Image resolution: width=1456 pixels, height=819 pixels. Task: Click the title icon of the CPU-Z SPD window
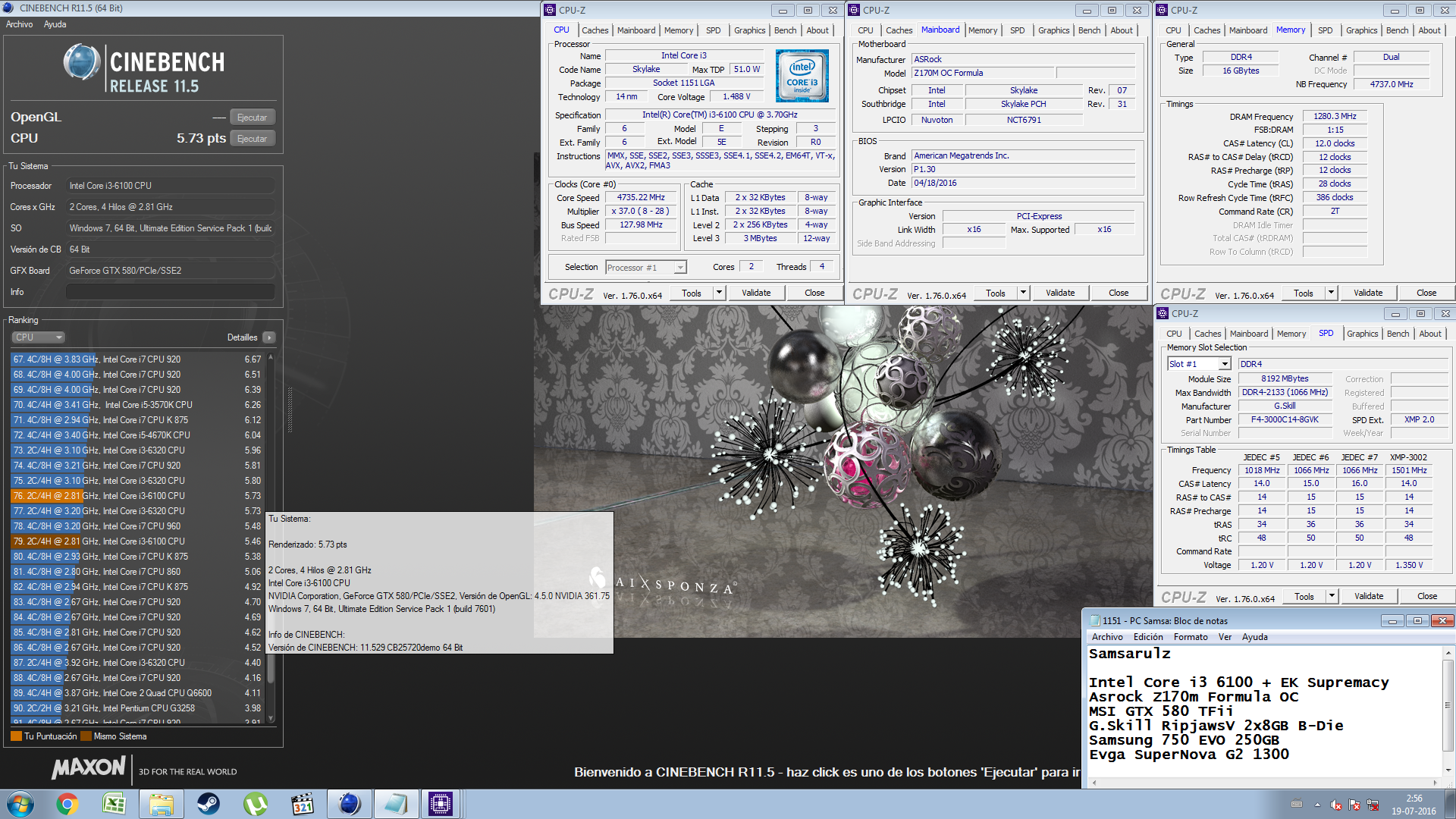click(1163, 313)
